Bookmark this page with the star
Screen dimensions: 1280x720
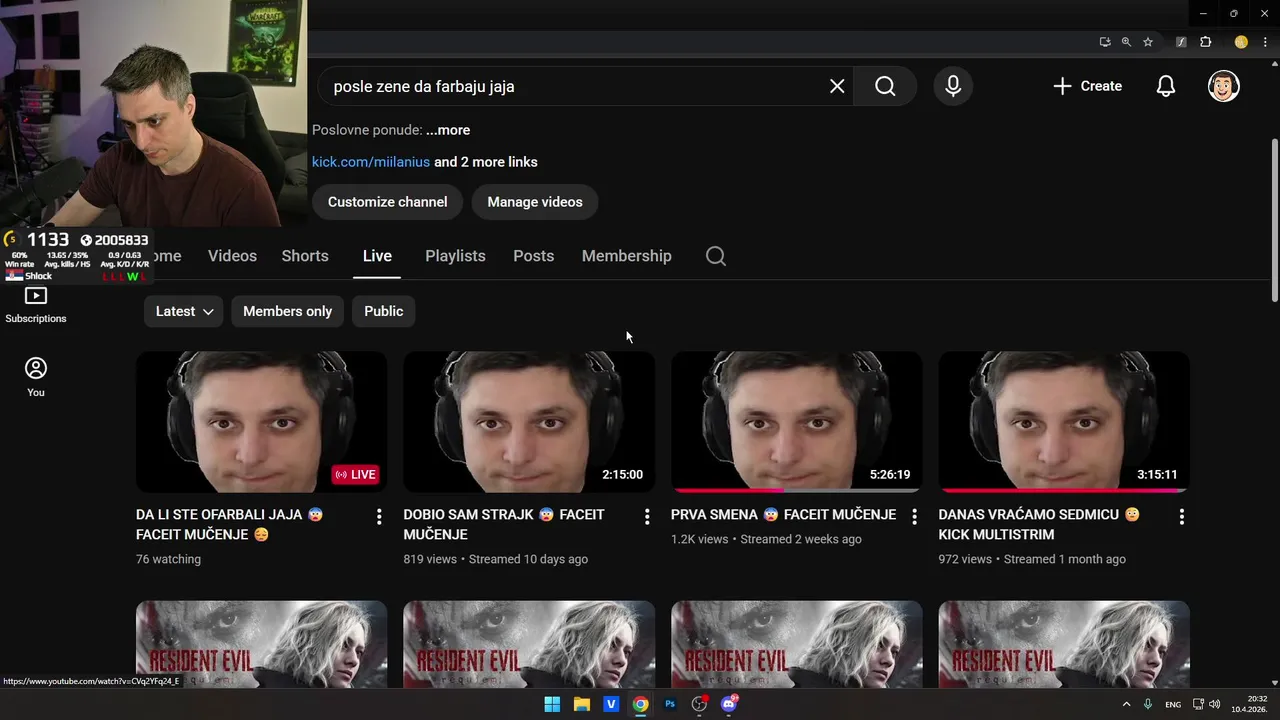(x=1148, y=42)
